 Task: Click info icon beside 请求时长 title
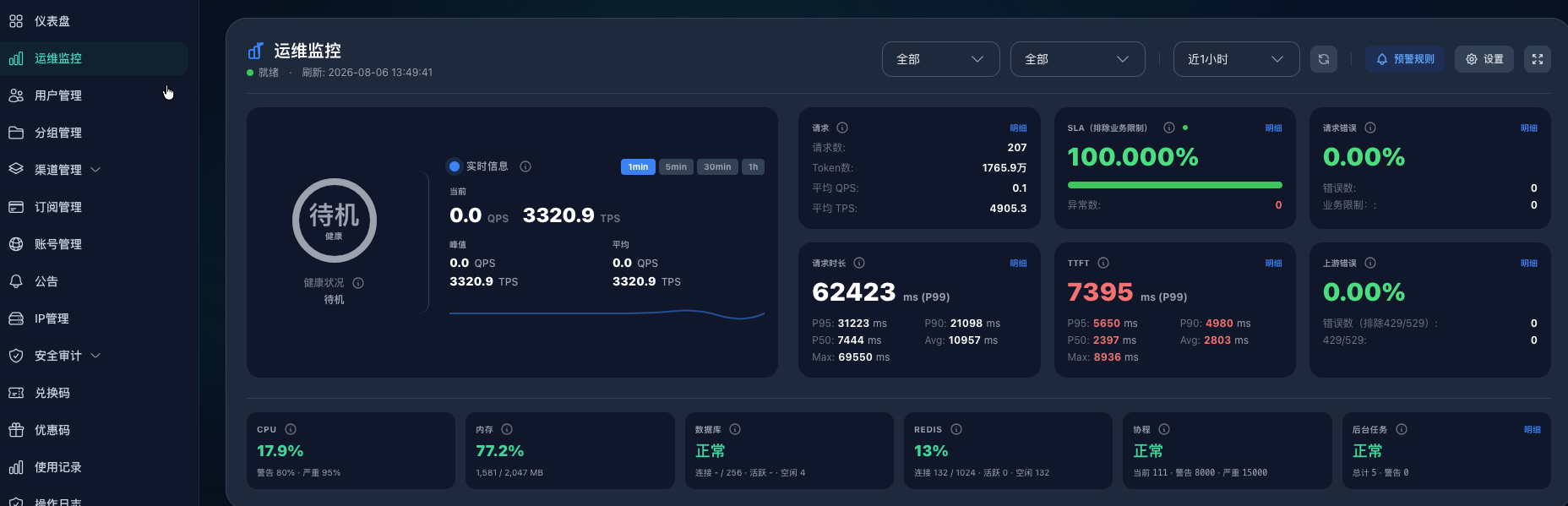(x=859, y=263)
